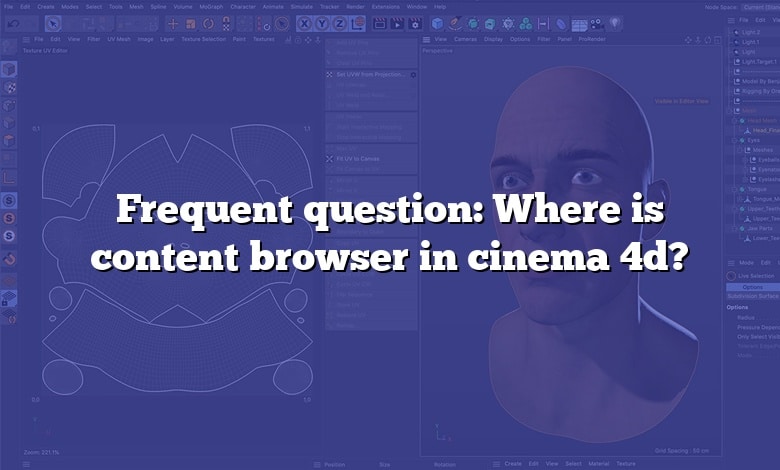780x470 pixels.
Task: Open the Simulate menu
Action: pyautogui.click(x=301, y=7)
